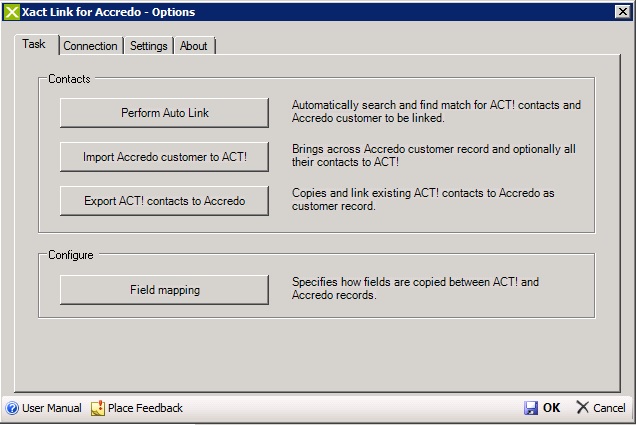Click the Xact Link green X app icon
This screenshot has width=636, height=425.
[x=11, y=12]
